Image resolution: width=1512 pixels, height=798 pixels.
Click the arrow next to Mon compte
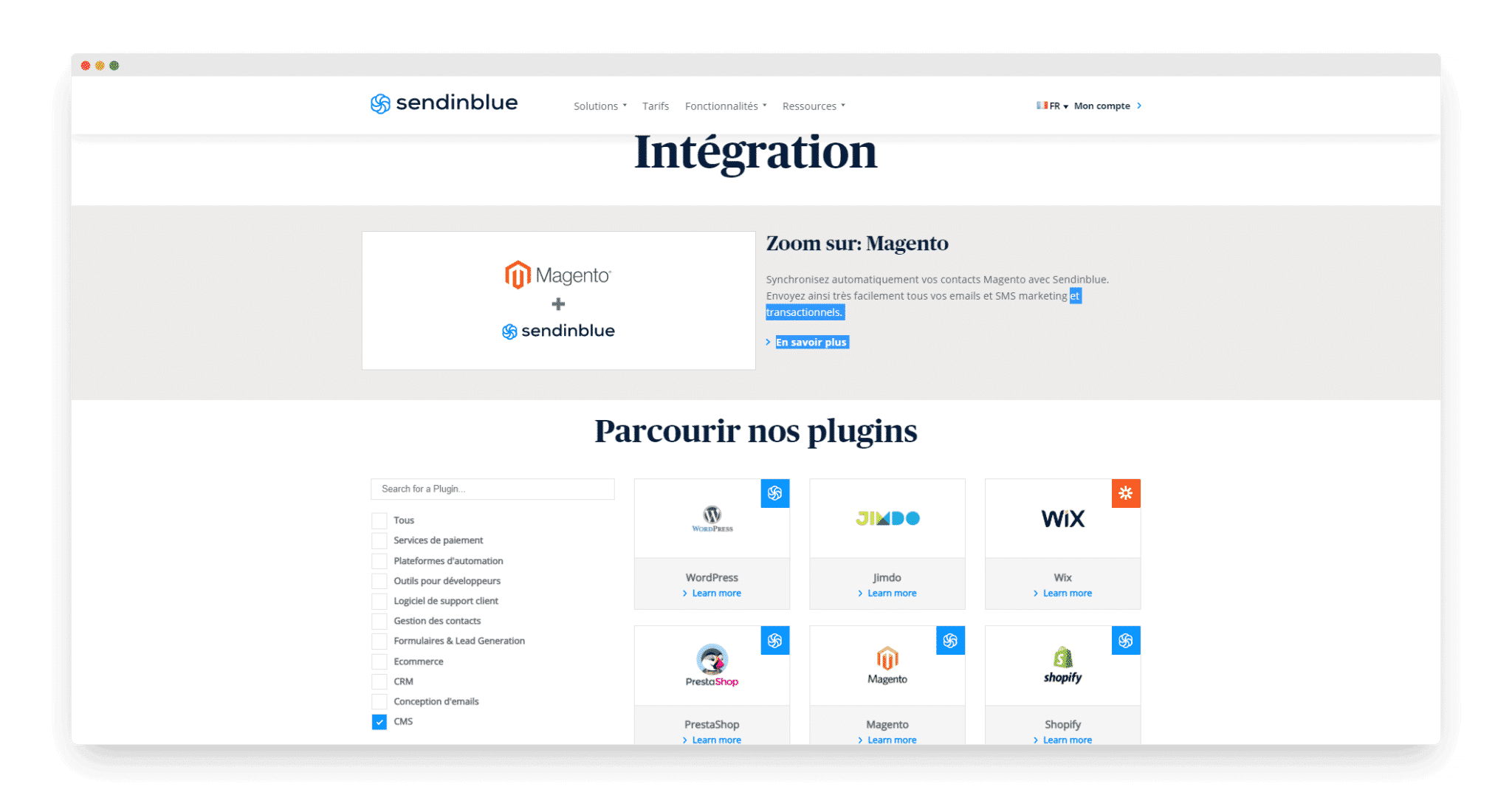1139,106
